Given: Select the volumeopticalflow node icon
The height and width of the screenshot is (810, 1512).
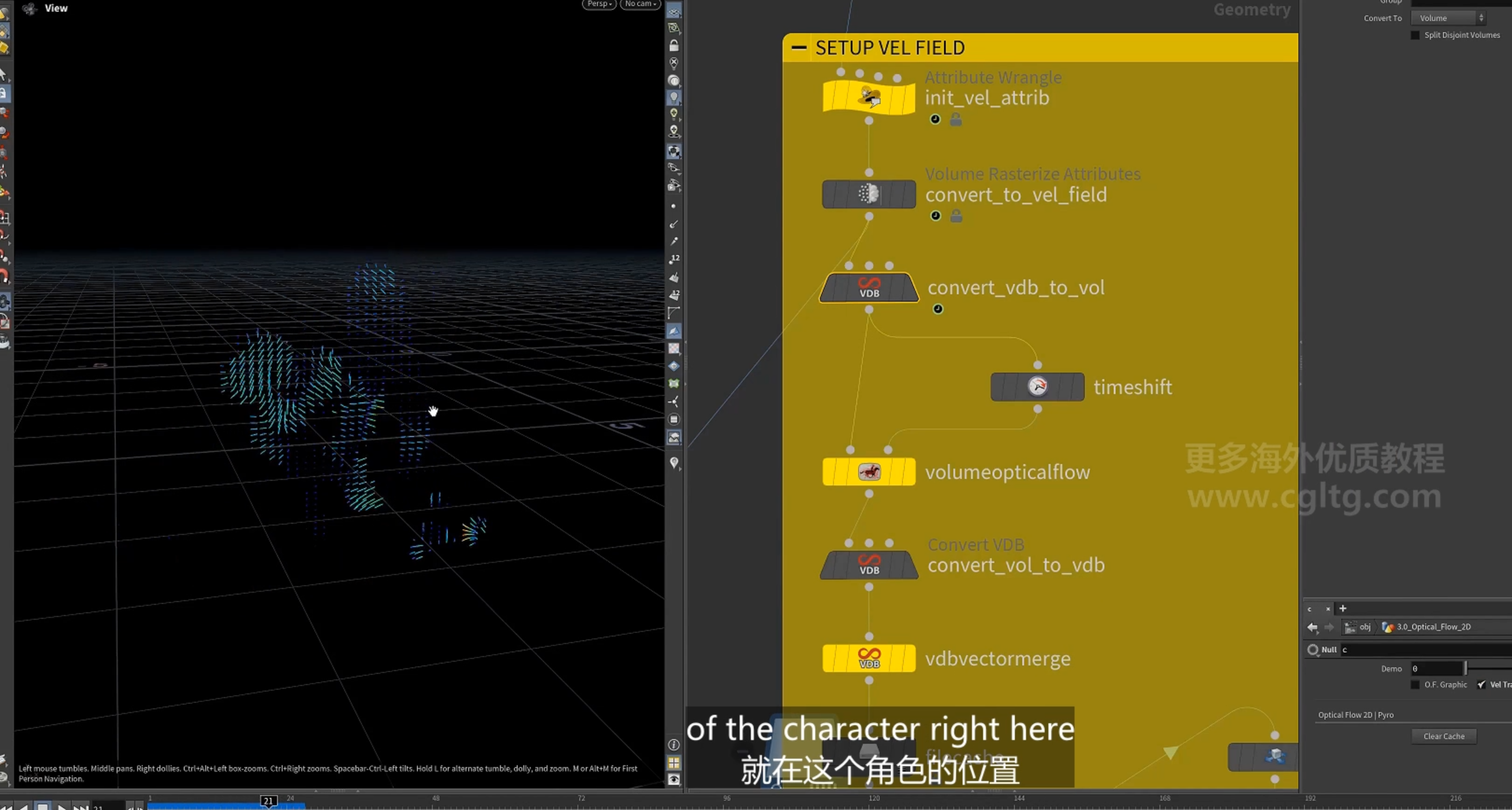Looking at the screenshot, I should pos(869,471).
